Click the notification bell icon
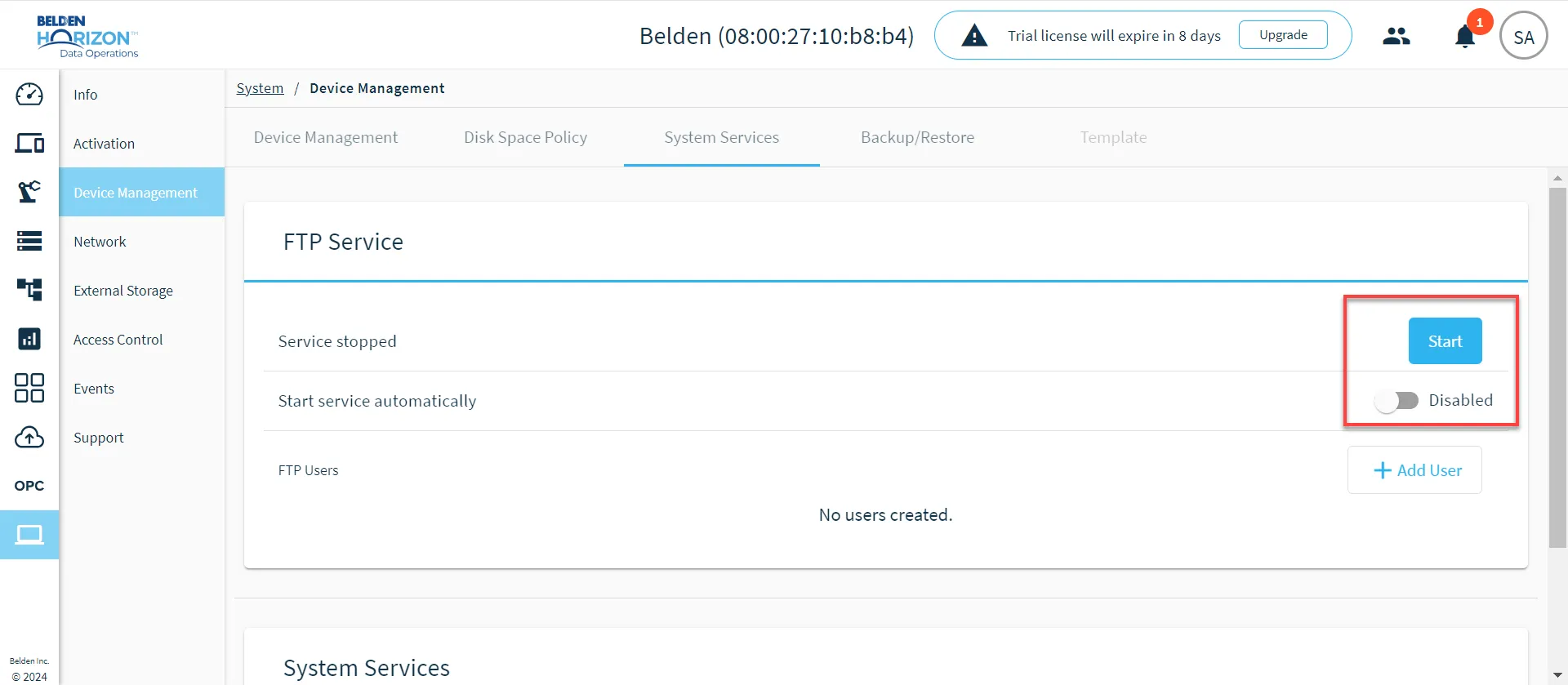Screen dimensions: 1568x685 [x=1465, y=37]
